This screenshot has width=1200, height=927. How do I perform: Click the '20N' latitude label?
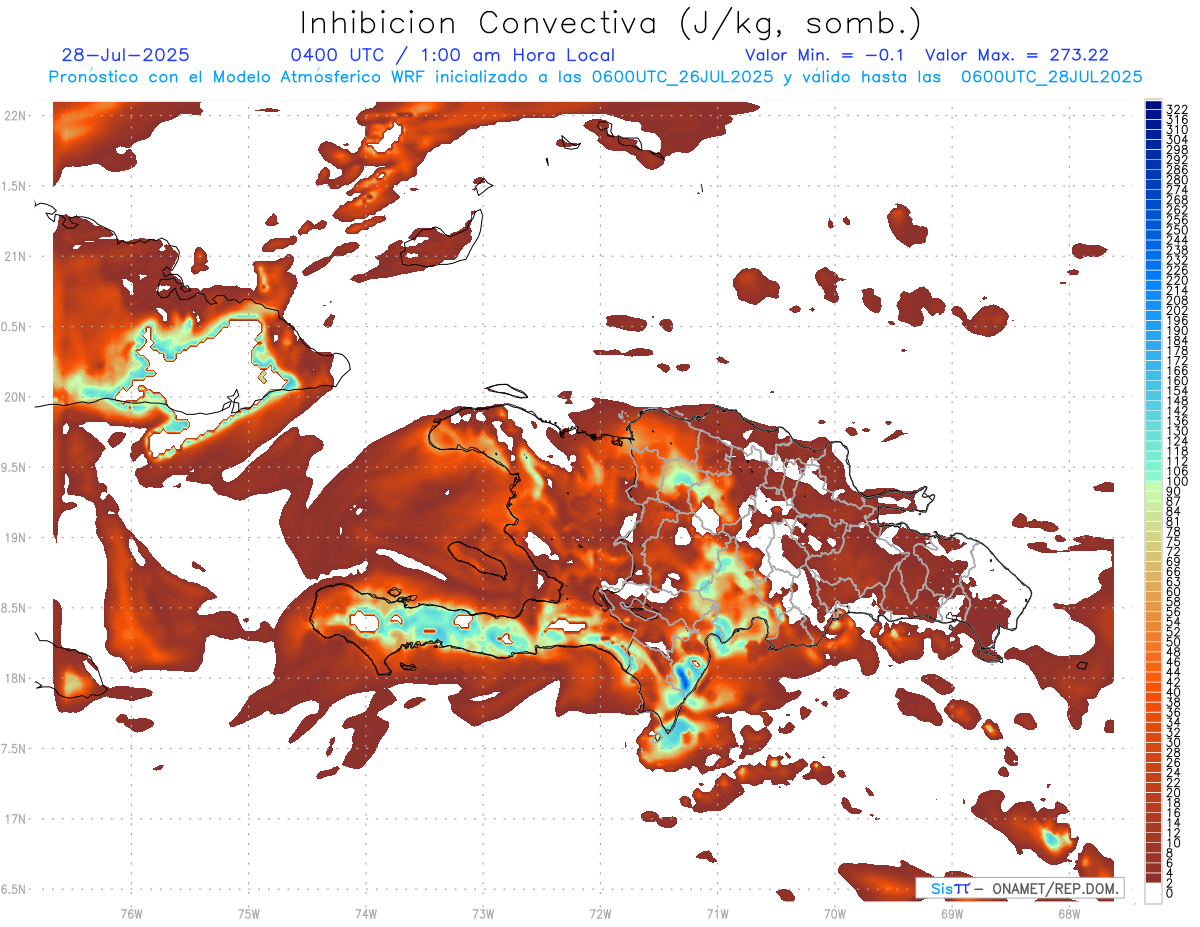15,397
